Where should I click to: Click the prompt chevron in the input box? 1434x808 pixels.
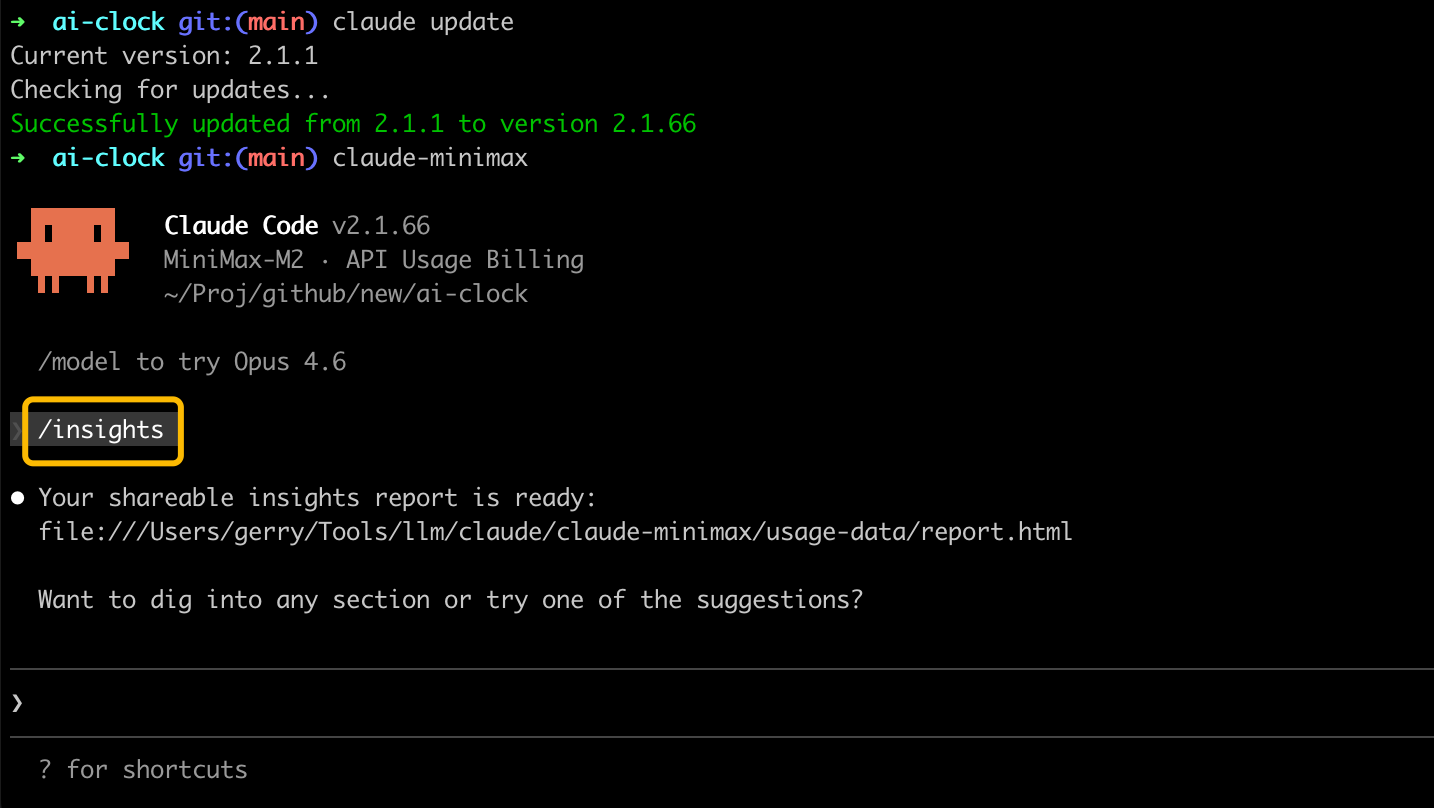[17, 703]
